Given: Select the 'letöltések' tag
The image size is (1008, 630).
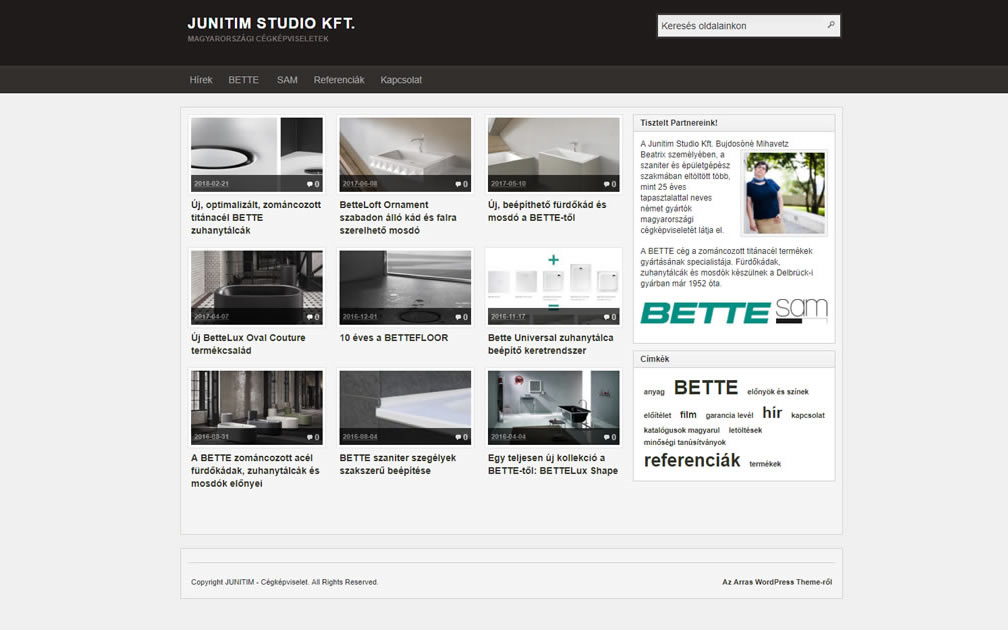Looking at the screenshot, I should pos(745,430).
